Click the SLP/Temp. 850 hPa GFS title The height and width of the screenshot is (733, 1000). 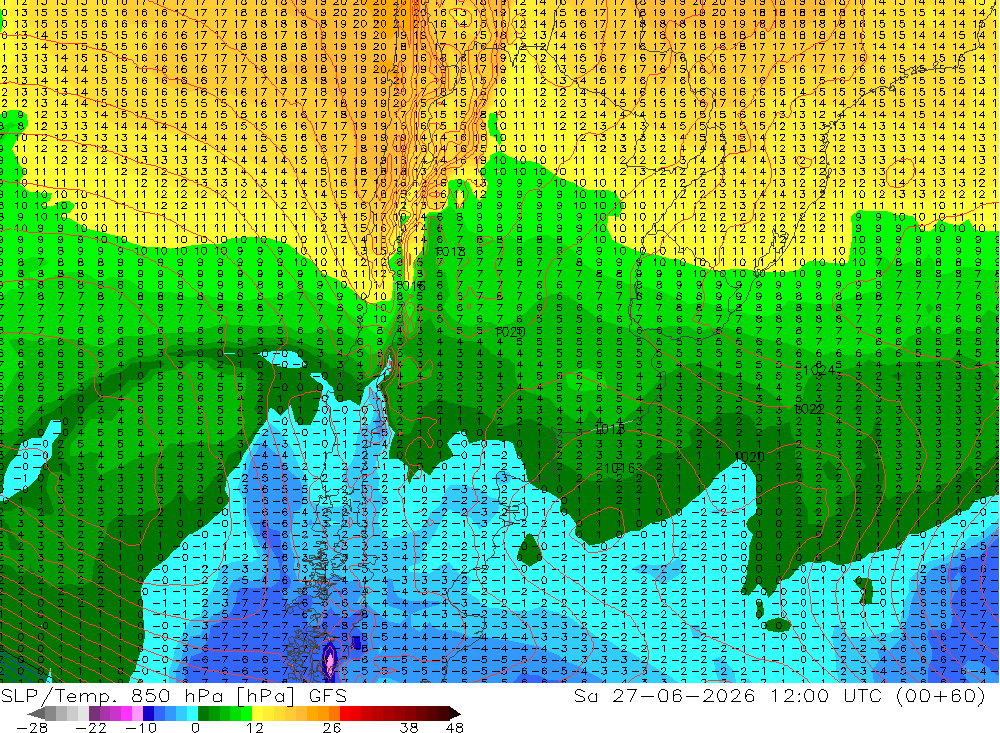click(x=173, y=695)
